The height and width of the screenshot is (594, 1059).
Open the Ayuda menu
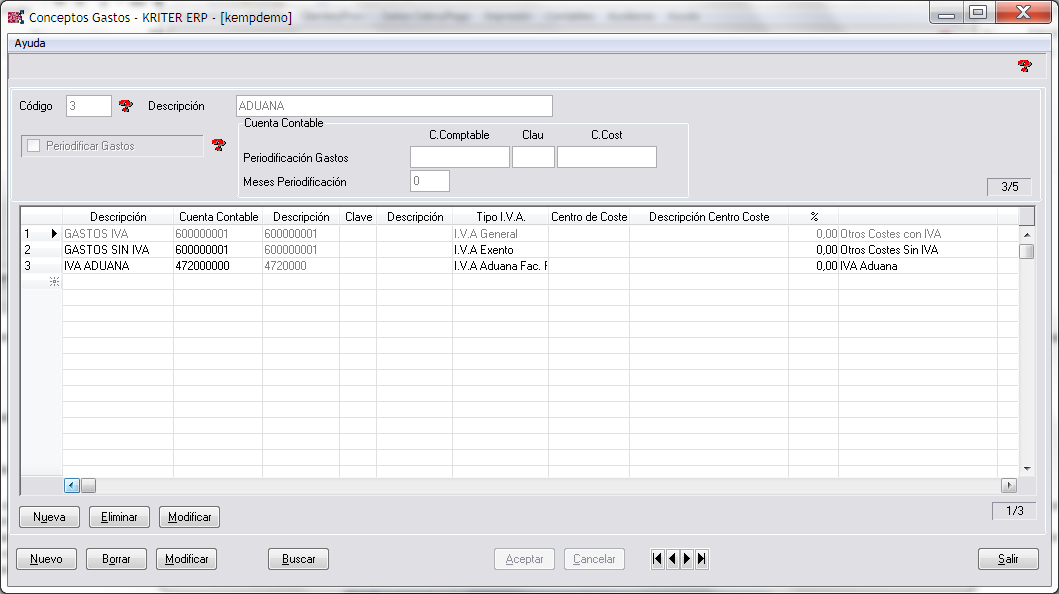30,43
